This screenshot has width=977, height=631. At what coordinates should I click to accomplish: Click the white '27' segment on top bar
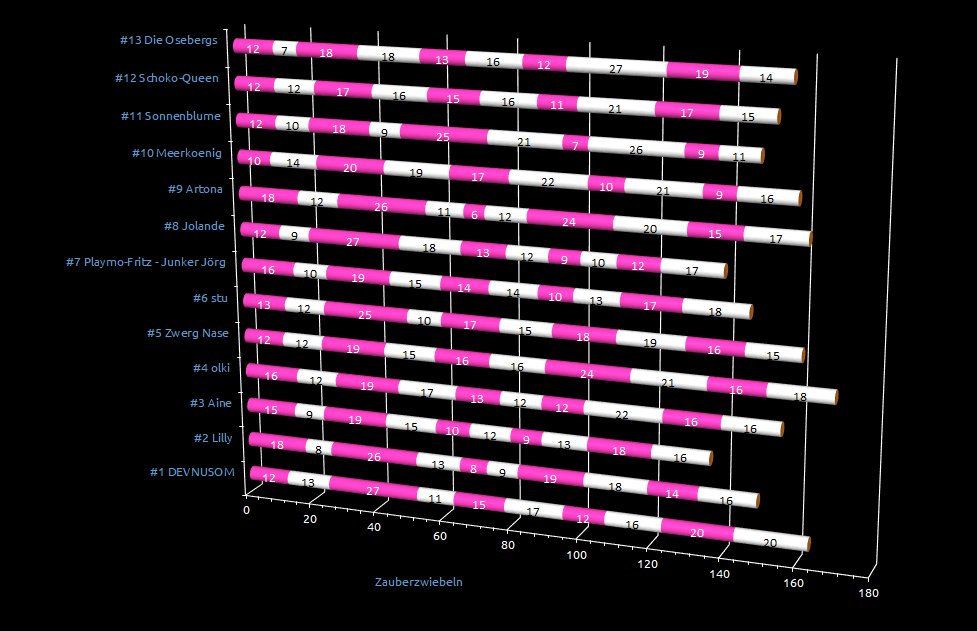coord(615,69)
